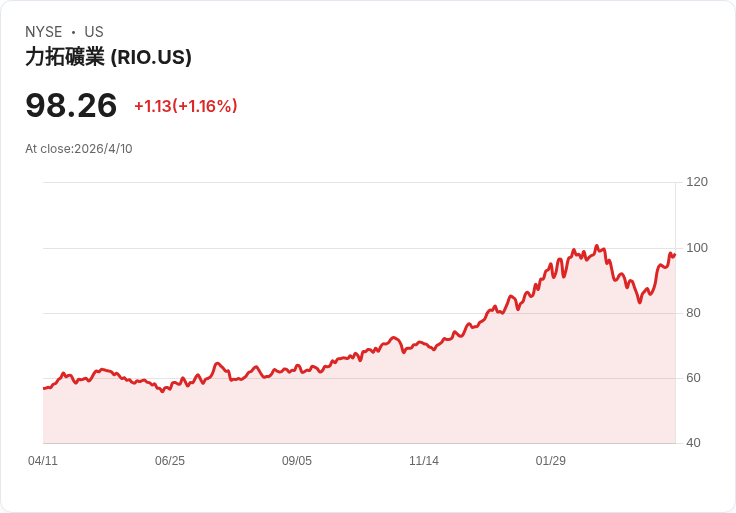Click the 120 price axis label
Image resolution: width=736 pixels, height=513 pixels.
pos(697,182)
